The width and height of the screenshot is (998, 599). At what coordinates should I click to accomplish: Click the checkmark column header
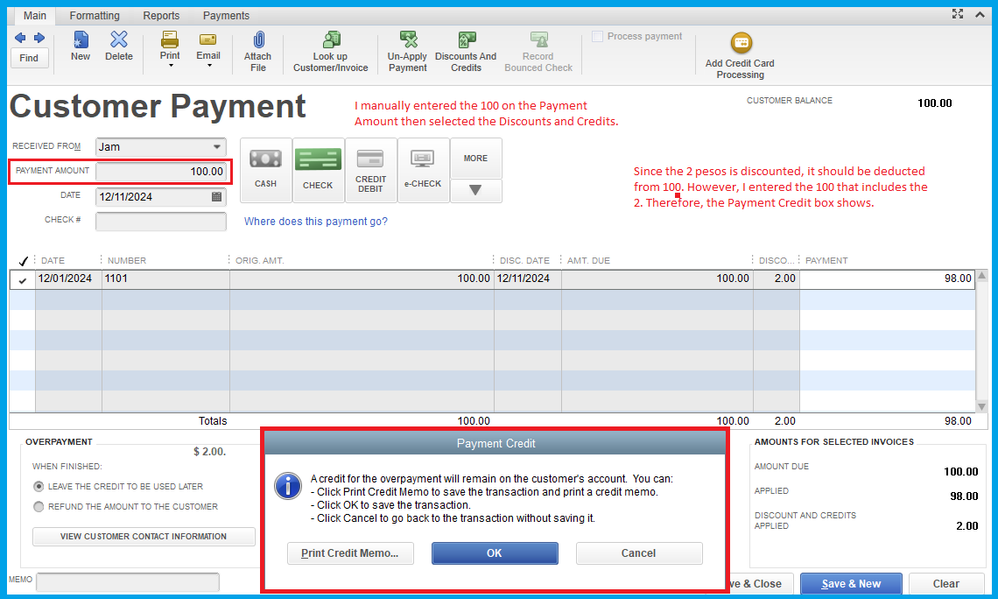pos(23,260)
